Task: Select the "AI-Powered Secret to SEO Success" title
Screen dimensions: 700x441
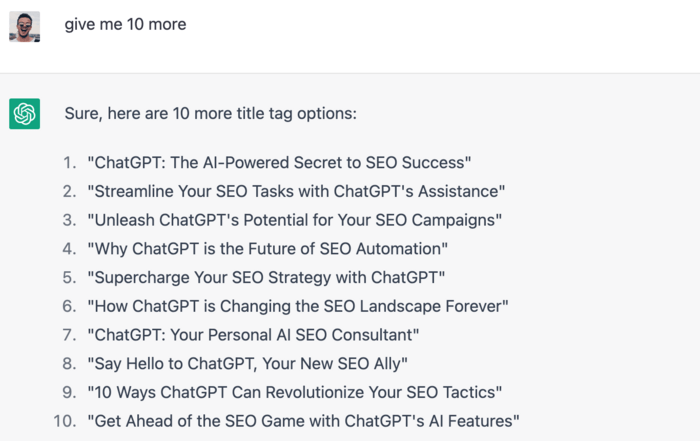Action: coord(279,162)
